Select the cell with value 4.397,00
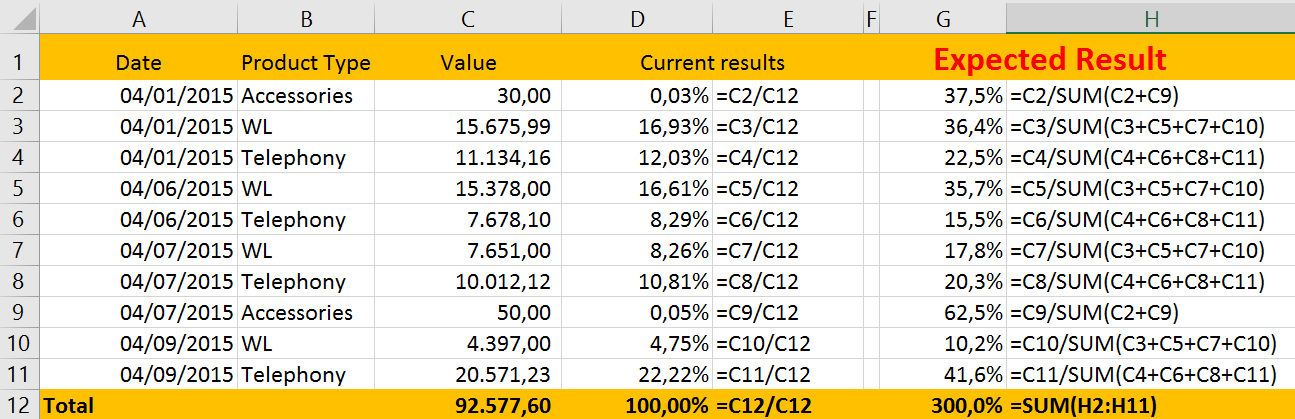Image resolution: width=1295 pixels, height=419 pixels. [468, 343]
